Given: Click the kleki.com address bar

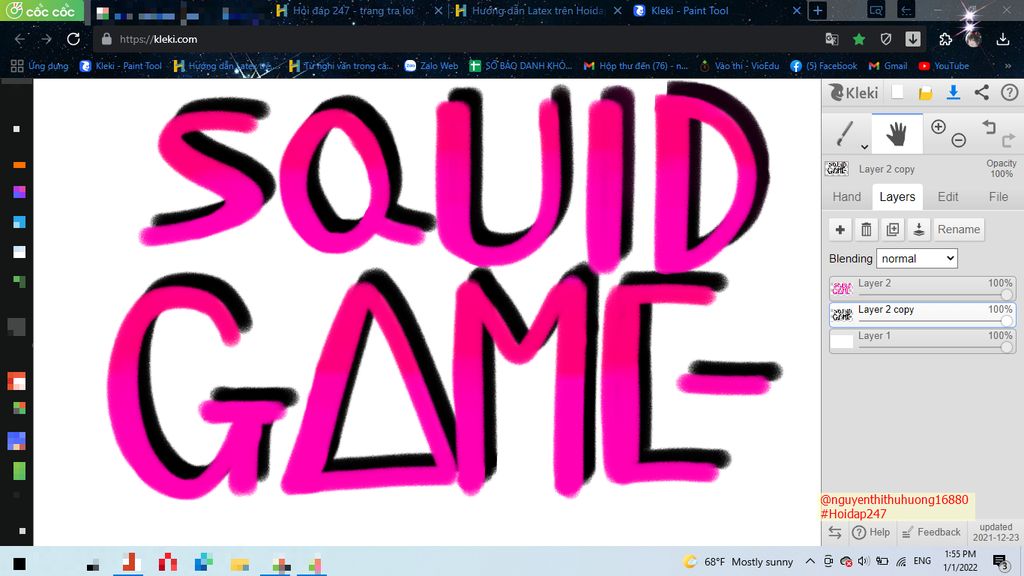Looking at the screenshot, I should 457,39.
